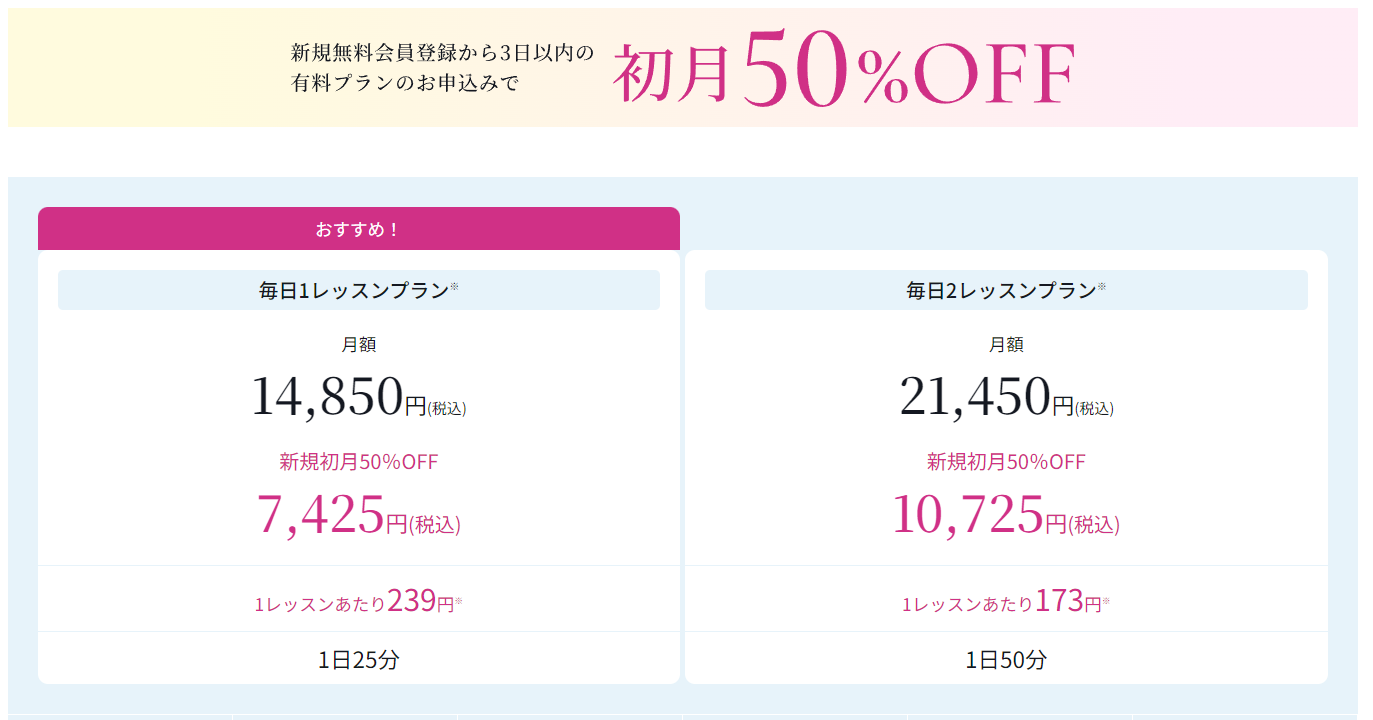The width and height of the screenshot is (1373, 720).
Task: Click footnote mark after 239円
Action: click(x=459, y=601)
